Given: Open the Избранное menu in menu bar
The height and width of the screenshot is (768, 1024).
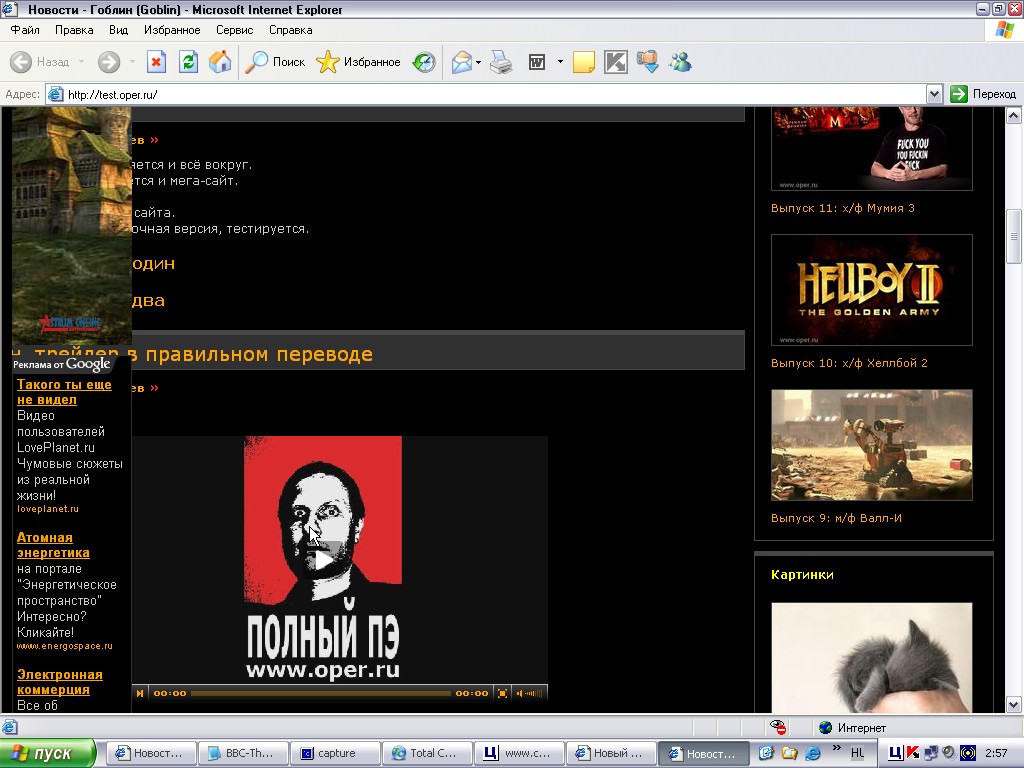Looking at the screenshot, I should click(x=172, y=30).
